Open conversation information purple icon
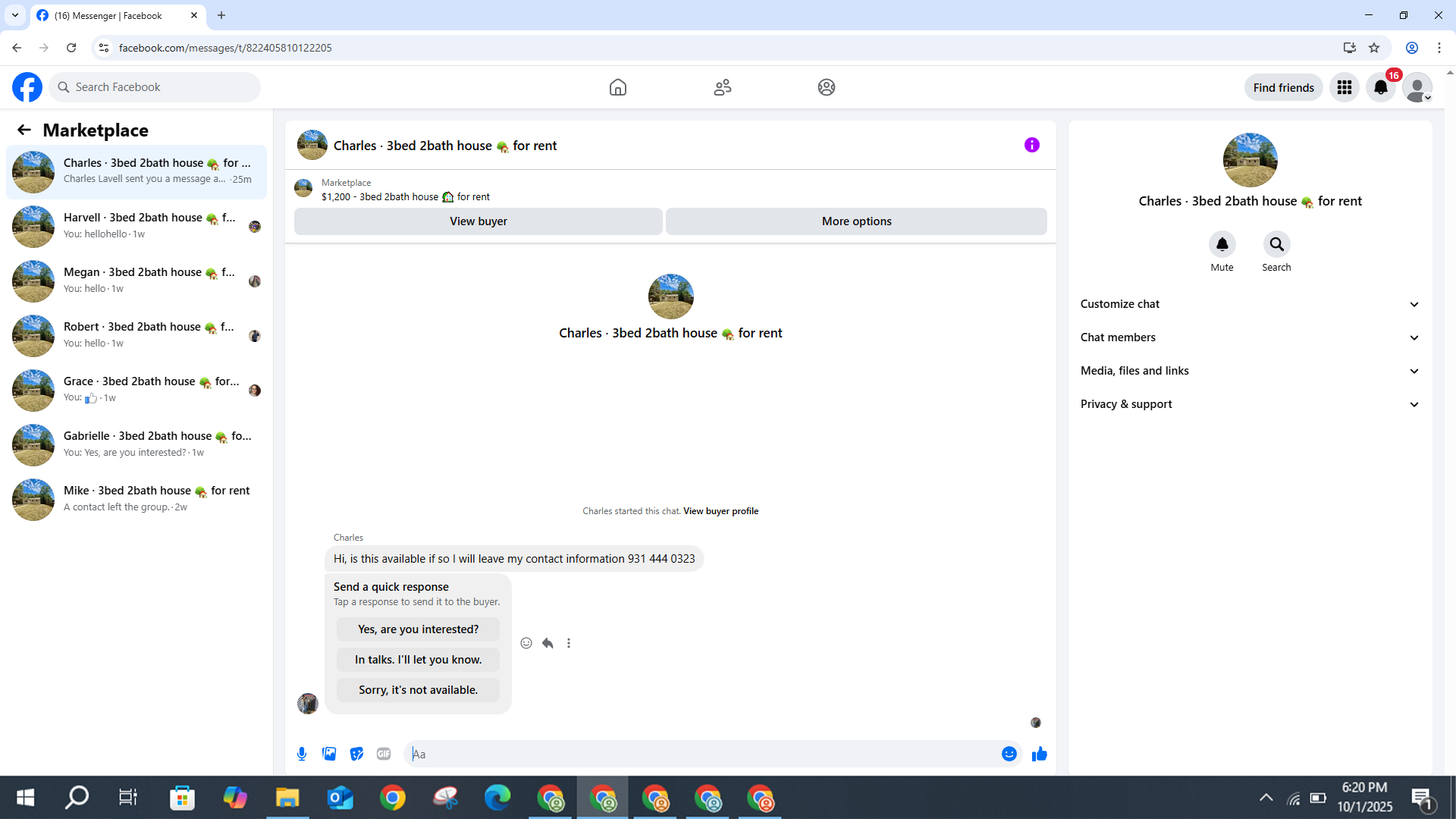This screenshot has height=819, width=1456. pos(1032,145)
